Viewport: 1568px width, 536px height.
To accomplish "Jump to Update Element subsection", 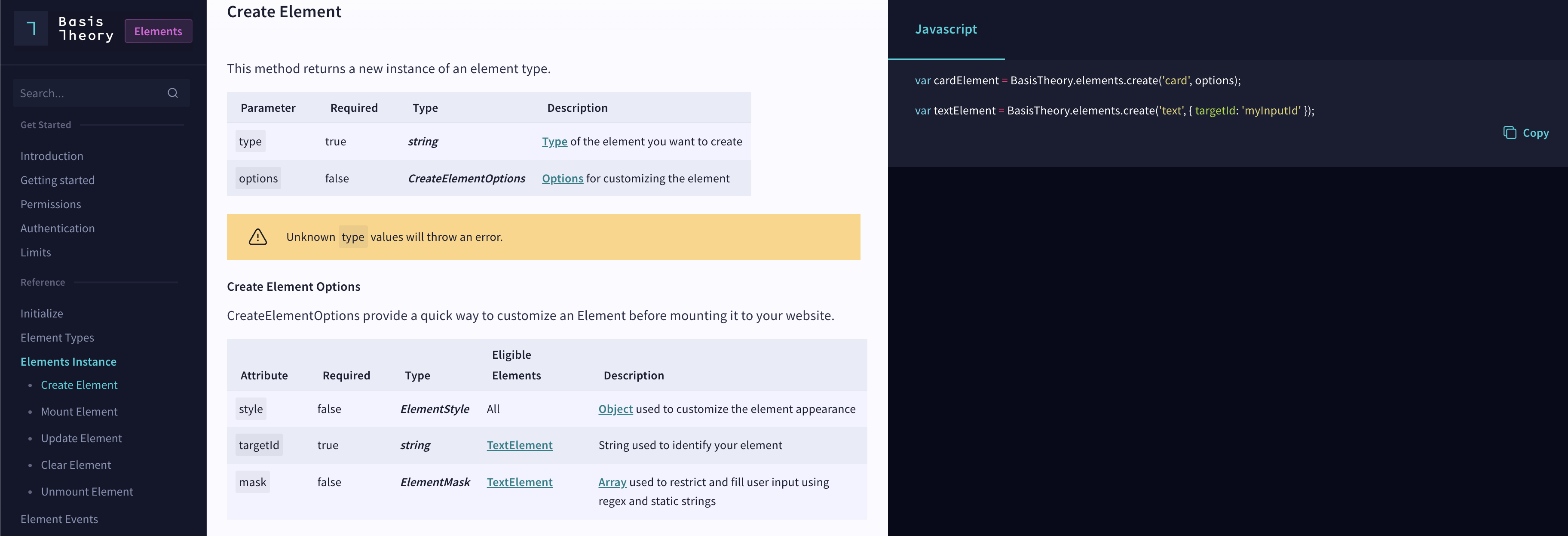I will click(x=81, y=438).
